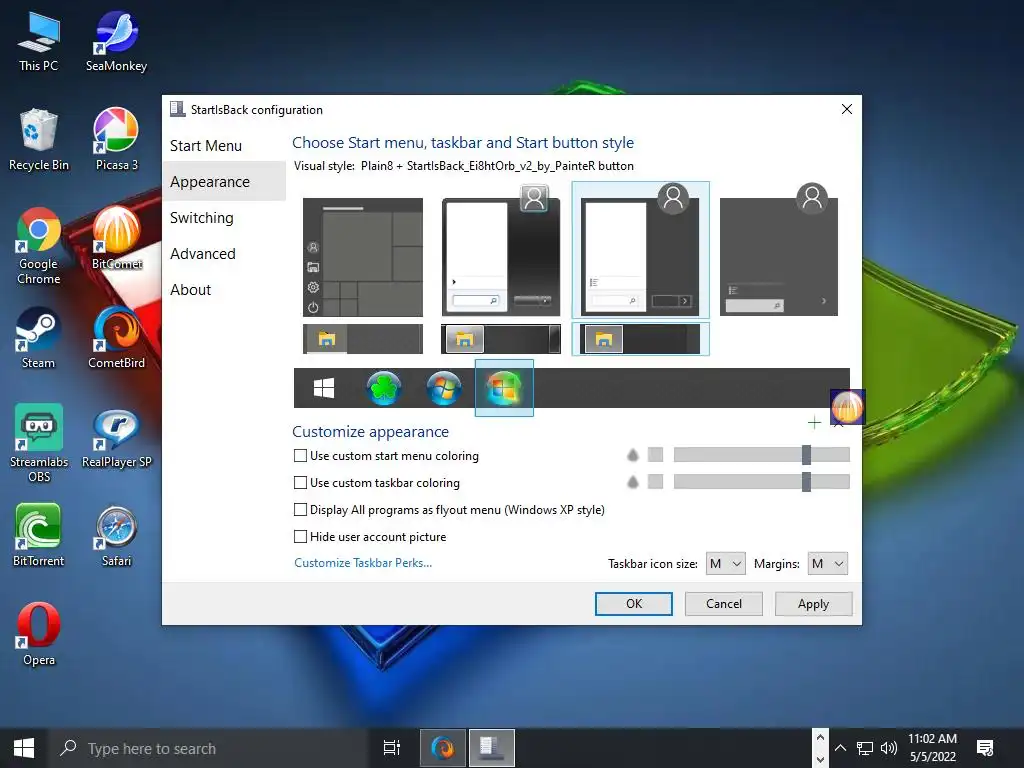Open This PC desktop icon
The width and height of the screenshot is (1024, 768).
[x=39, y=42]
